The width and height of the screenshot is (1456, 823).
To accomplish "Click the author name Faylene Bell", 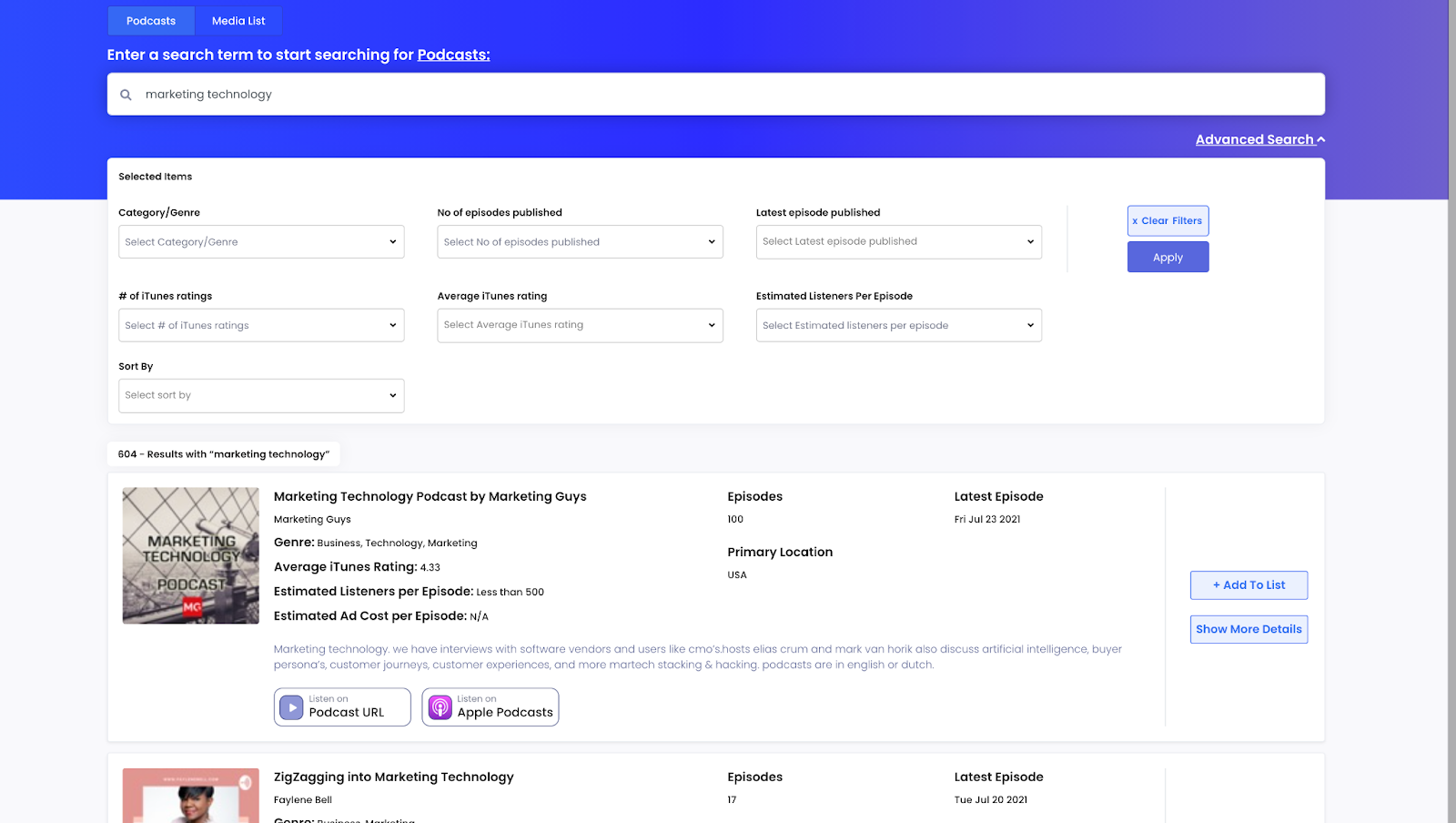I will pyautogui.click(x=303, y=800).
